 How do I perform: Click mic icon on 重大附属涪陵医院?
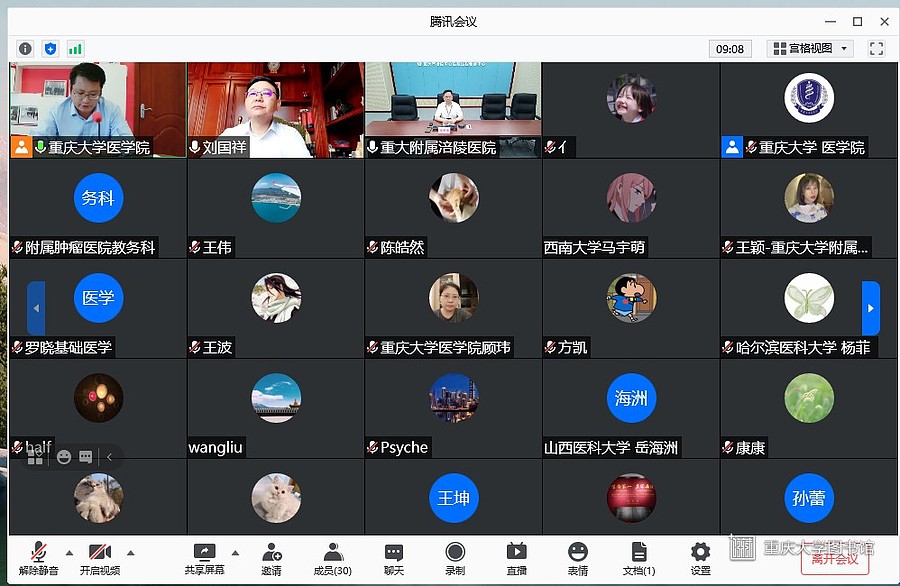point(373,148)
